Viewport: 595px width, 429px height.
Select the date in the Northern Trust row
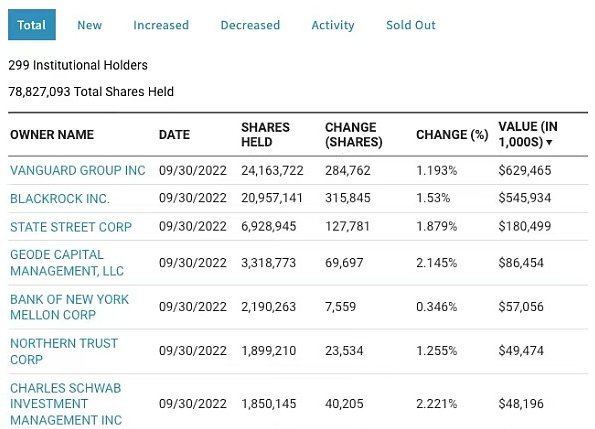193,351
